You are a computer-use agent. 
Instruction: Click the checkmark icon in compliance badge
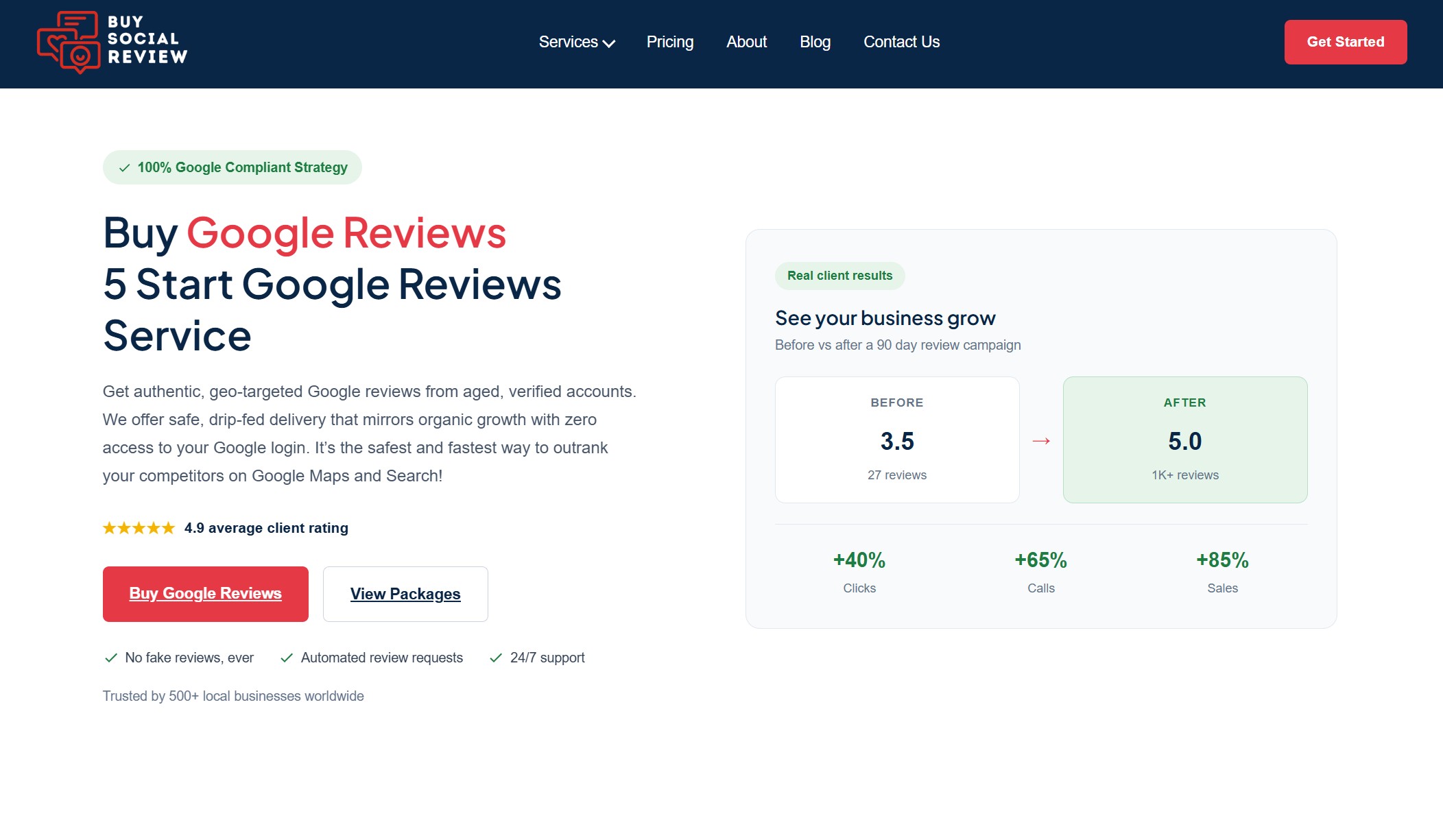click(x=124, y=168)
